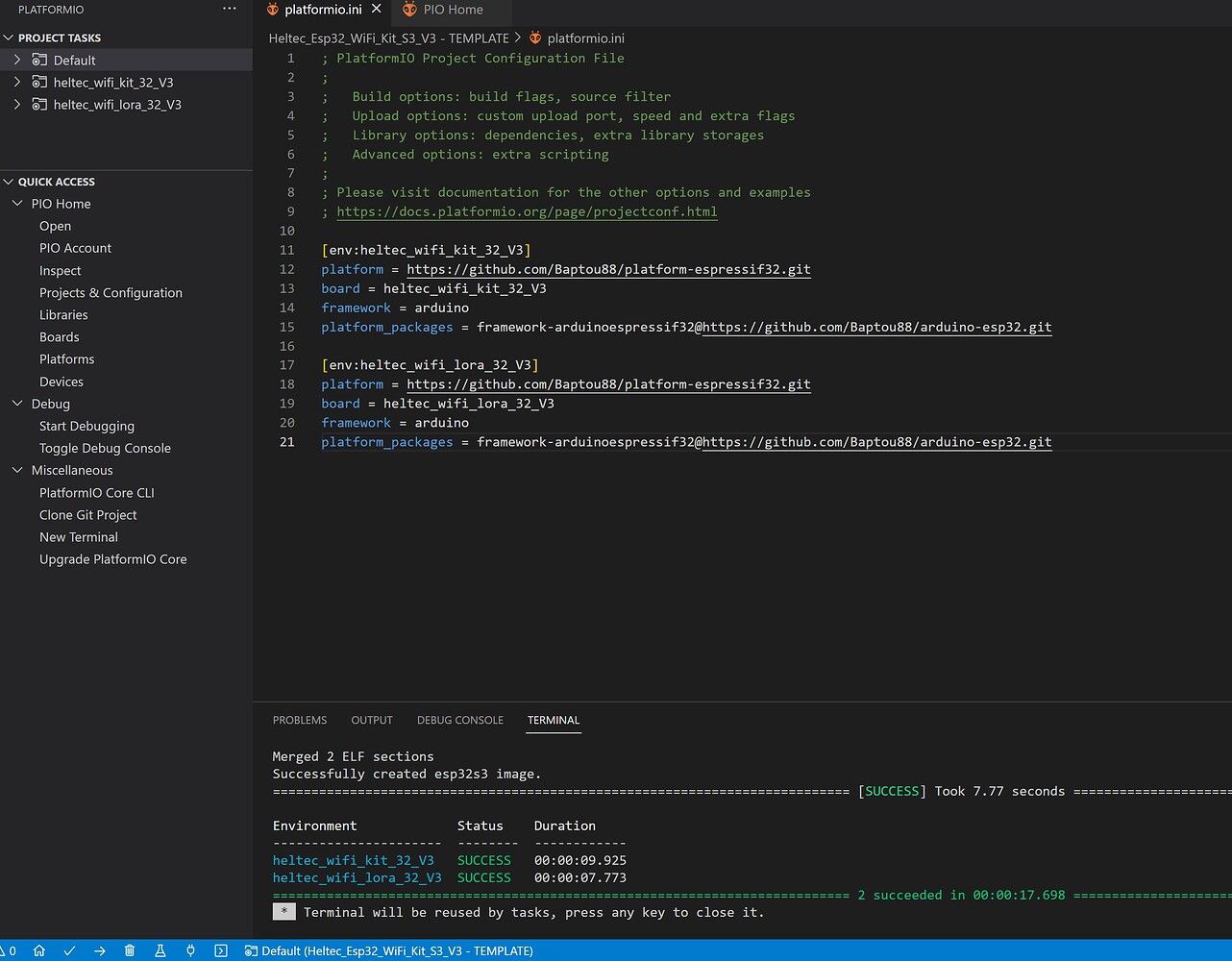
Task: Switch to the PROBLEMS panel tab
Action: coord(299,720)
